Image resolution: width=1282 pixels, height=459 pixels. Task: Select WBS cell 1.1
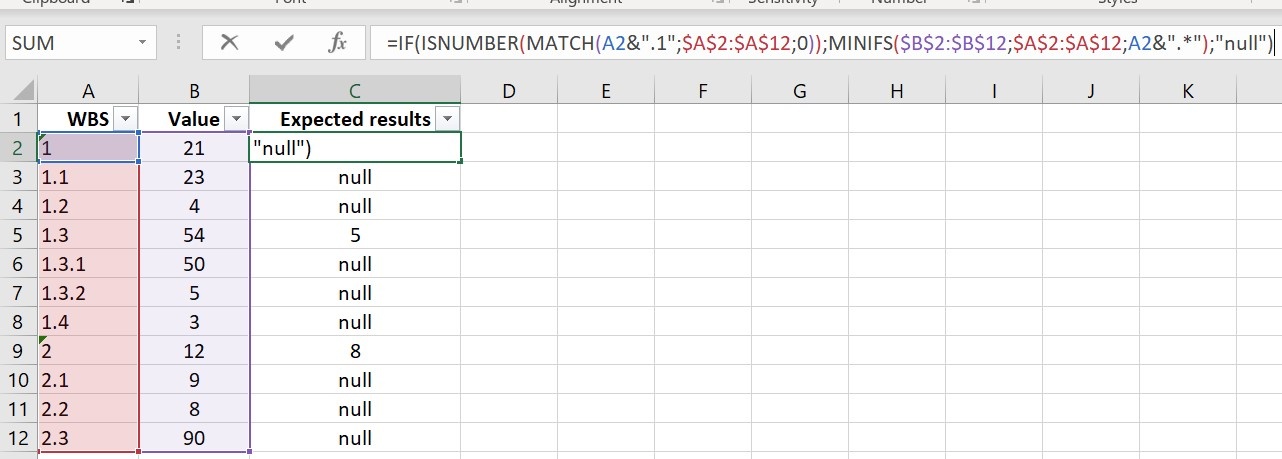[88, 177]
